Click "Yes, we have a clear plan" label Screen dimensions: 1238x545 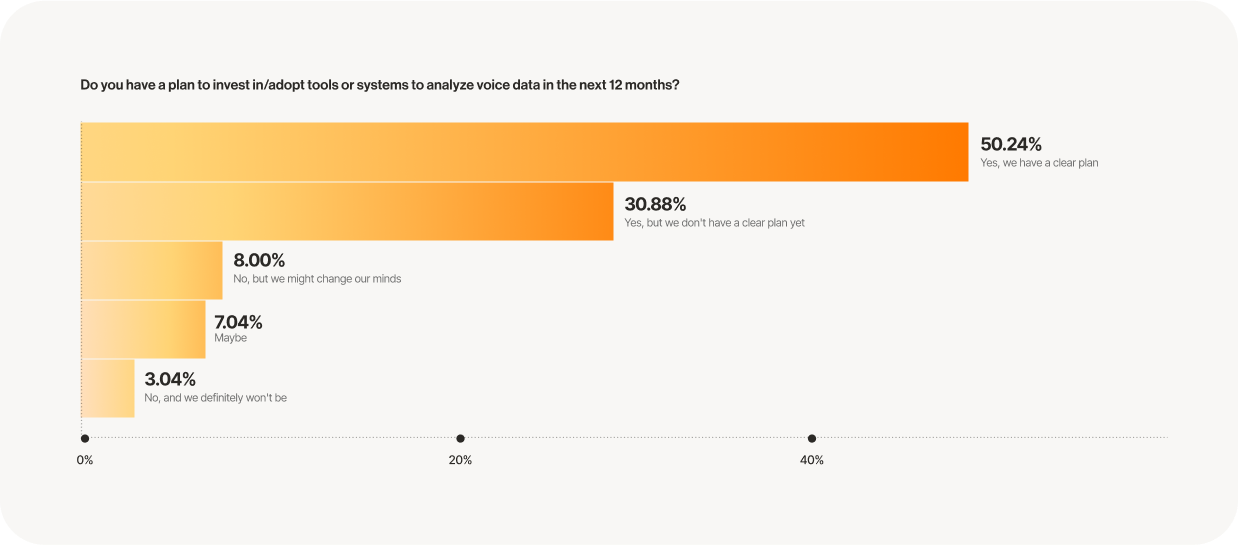1039,163
